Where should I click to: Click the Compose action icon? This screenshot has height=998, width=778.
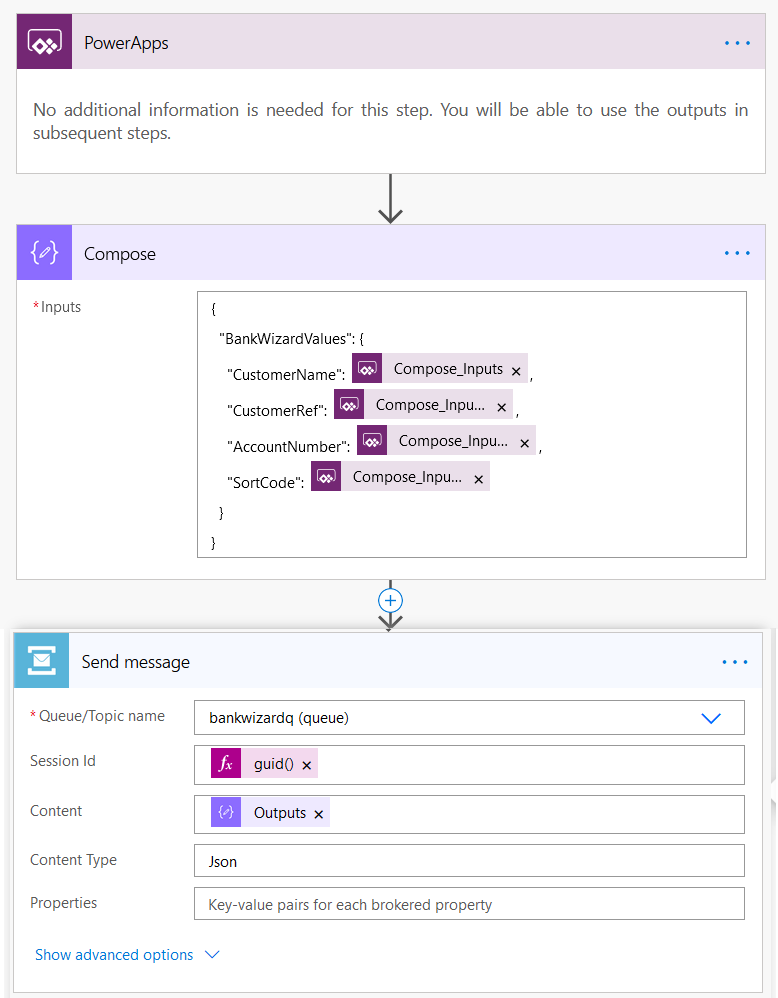point(44,253)
